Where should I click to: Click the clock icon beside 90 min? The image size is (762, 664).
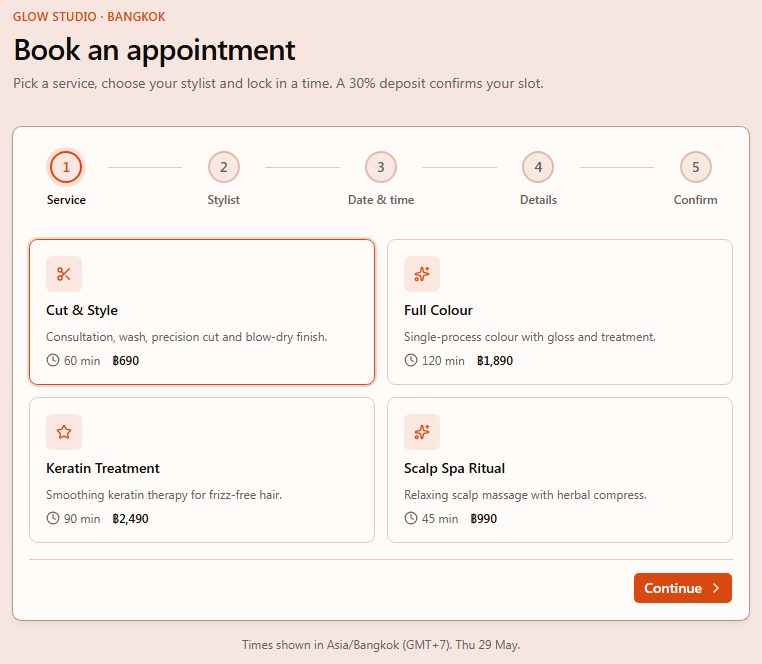tap(52, 518)
